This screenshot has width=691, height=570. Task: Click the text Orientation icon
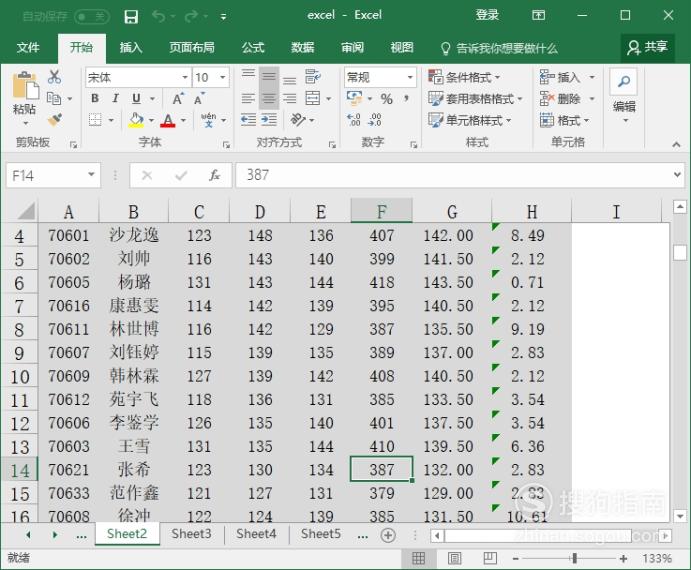[x=298, y=119]
